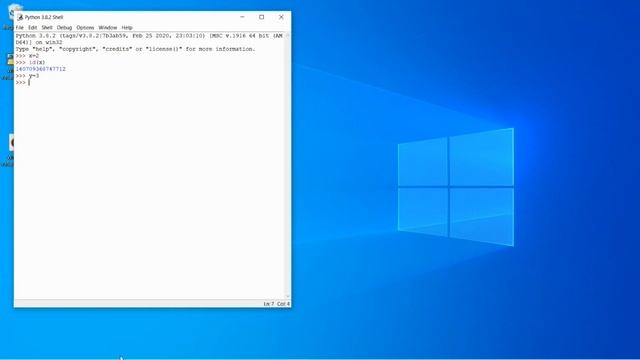Open the Debug menu
The image size is (640, 360).
pyautogui.click(x=64, y=27)
